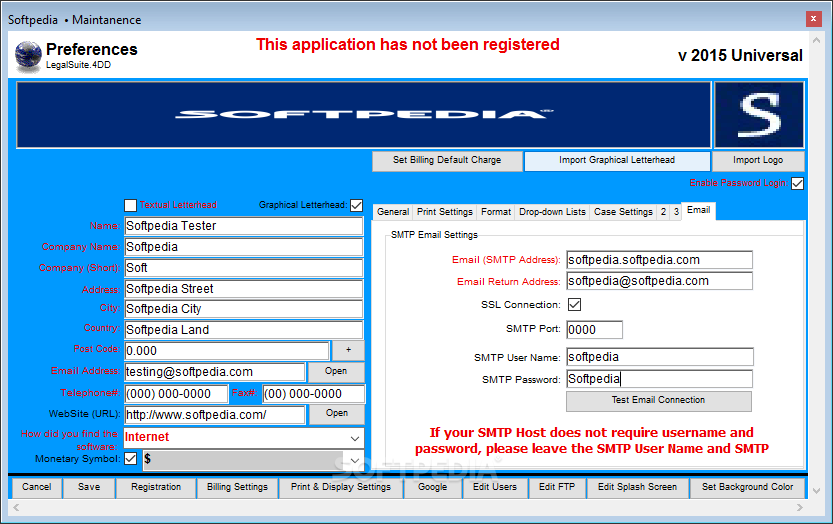Screen dimensions: 833x524
Task: Toggle the Textual Letterhead checkbox
Action: (130, 205)
